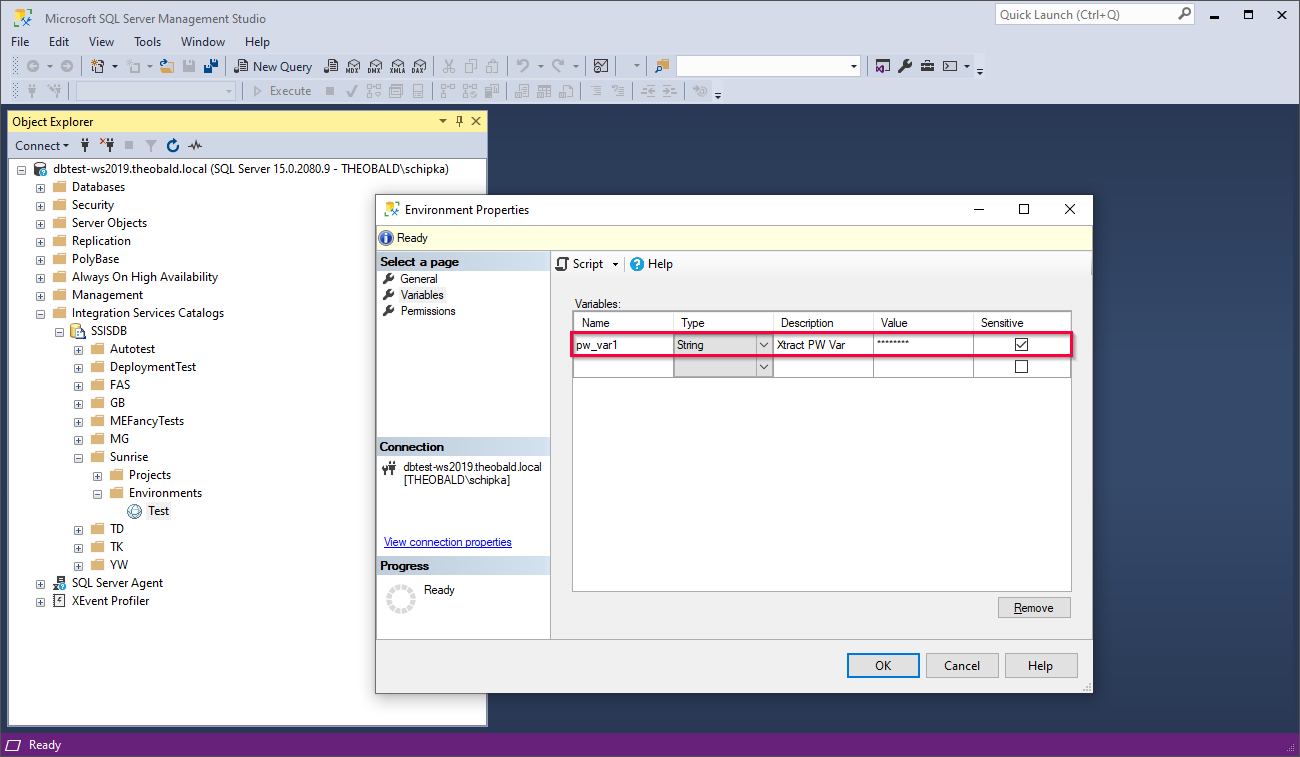Select the Permissions page
The image size is (1300, 757).
click(x=427, y=311)
